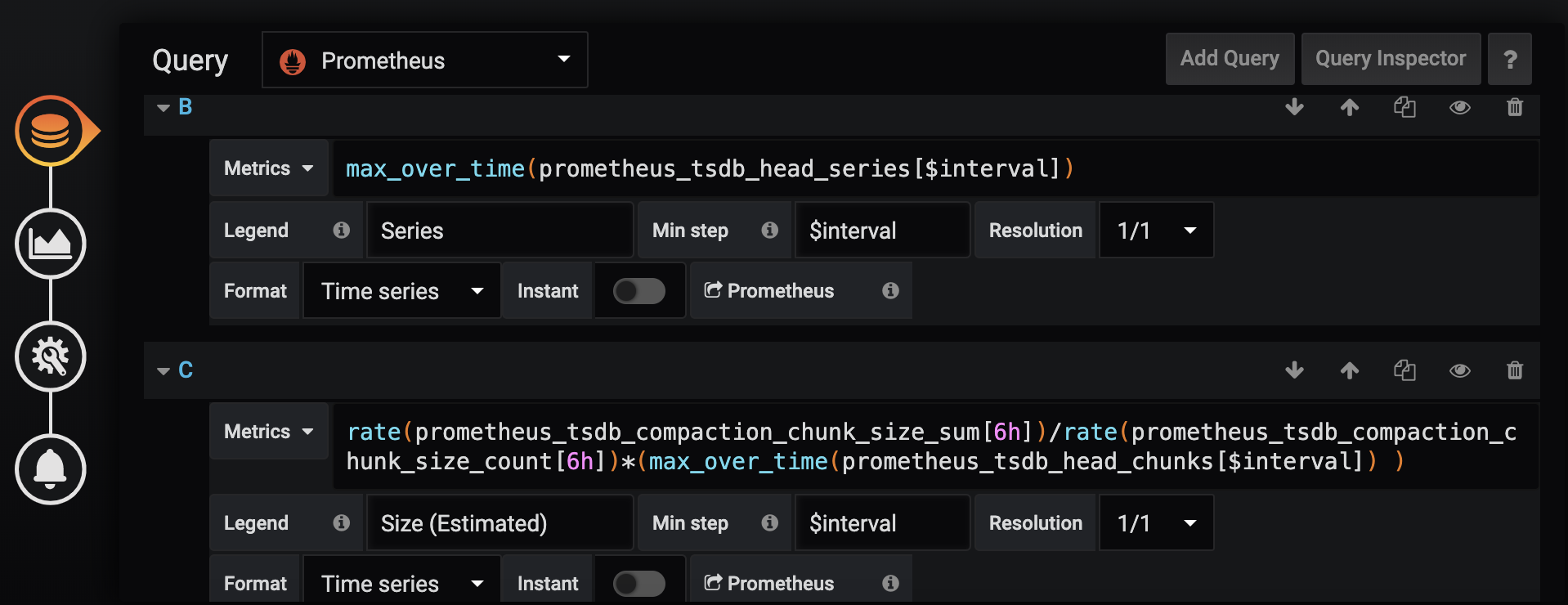Show Legend info tooltip for query B
The width and height of the screenshot is (1568, 605).
[342, 231]
